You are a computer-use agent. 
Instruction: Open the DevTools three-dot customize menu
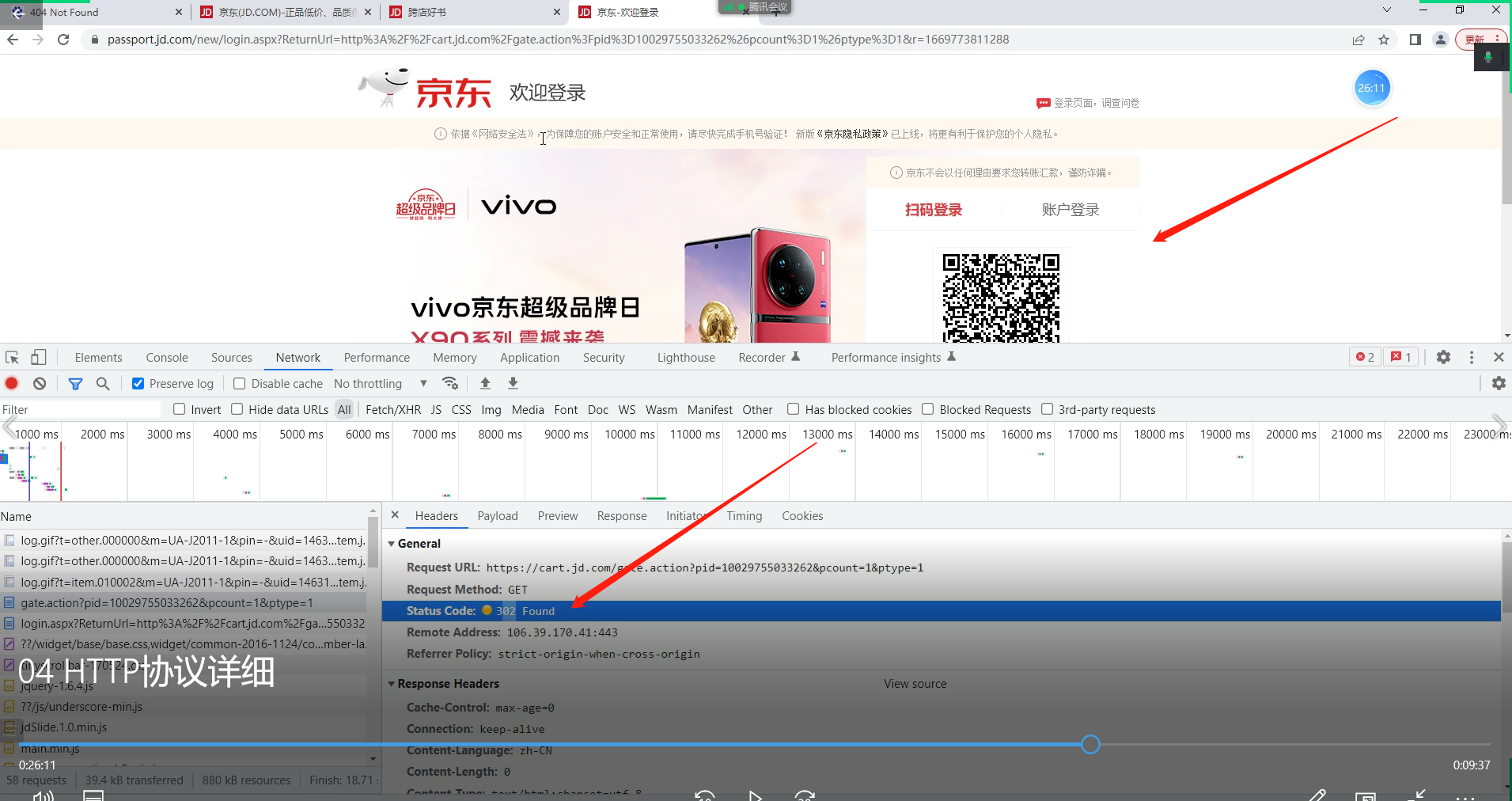(1472, 358)
